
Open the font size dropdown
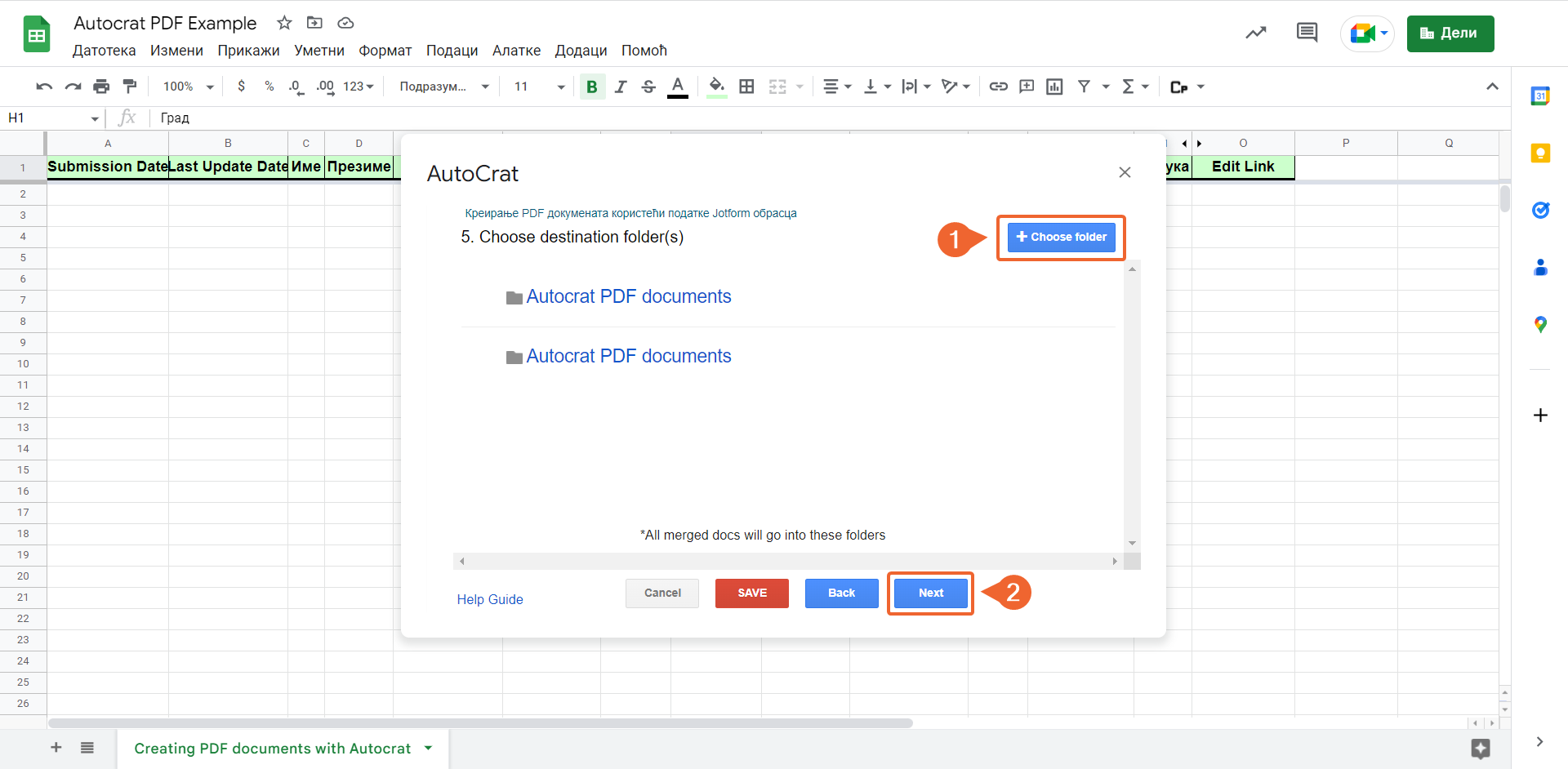click(x=539, y=87)
